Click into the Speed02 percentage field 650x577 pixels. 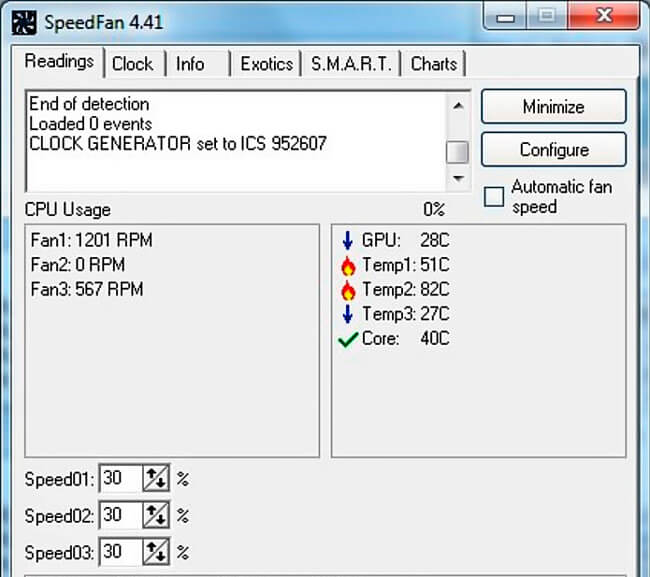point(121,515)
